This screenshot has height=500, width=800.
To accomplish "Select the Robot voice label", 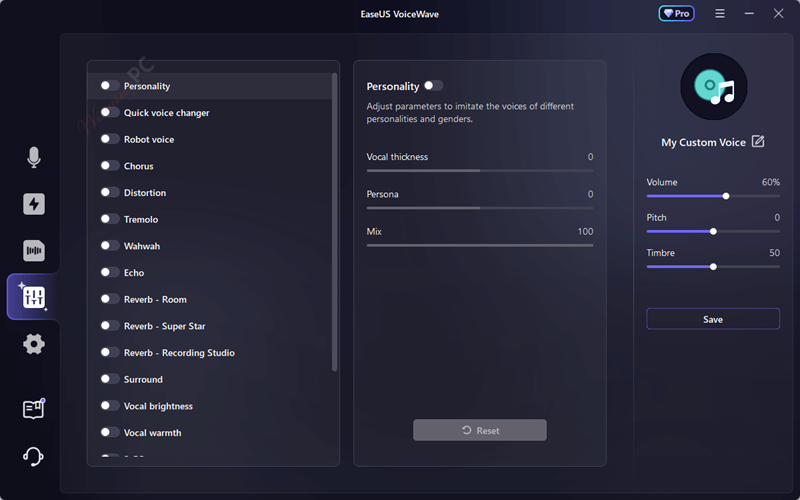I will (x=149, y=139).
